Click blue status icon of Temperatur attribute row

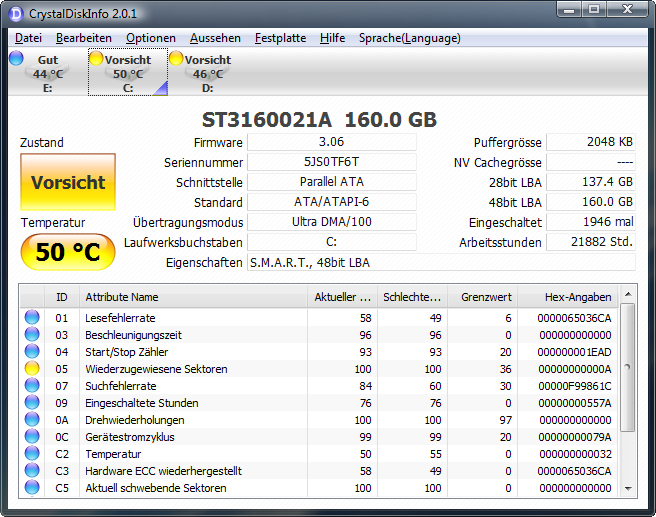[32, 453]
